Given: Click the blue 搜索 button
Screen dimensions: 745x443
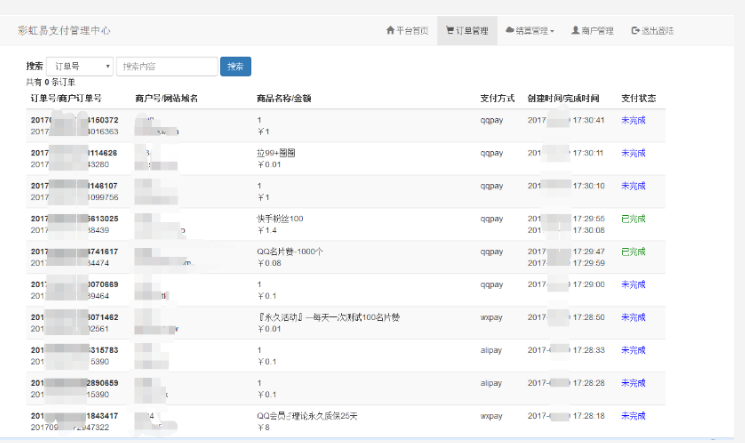Looking at the screenshot, I should [235, 66].
